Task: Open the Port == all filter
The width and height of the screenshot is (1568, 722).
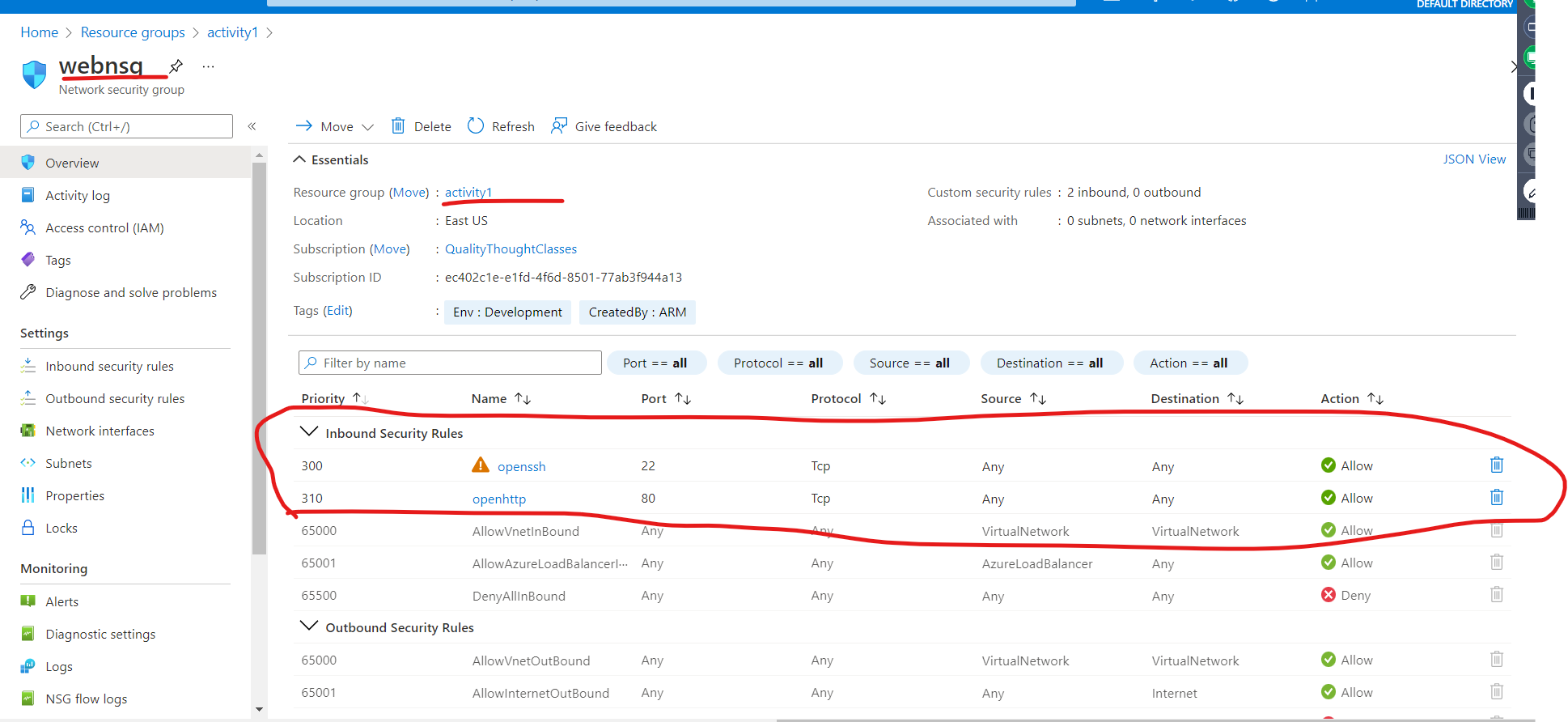Action: (x=655, y=363)
